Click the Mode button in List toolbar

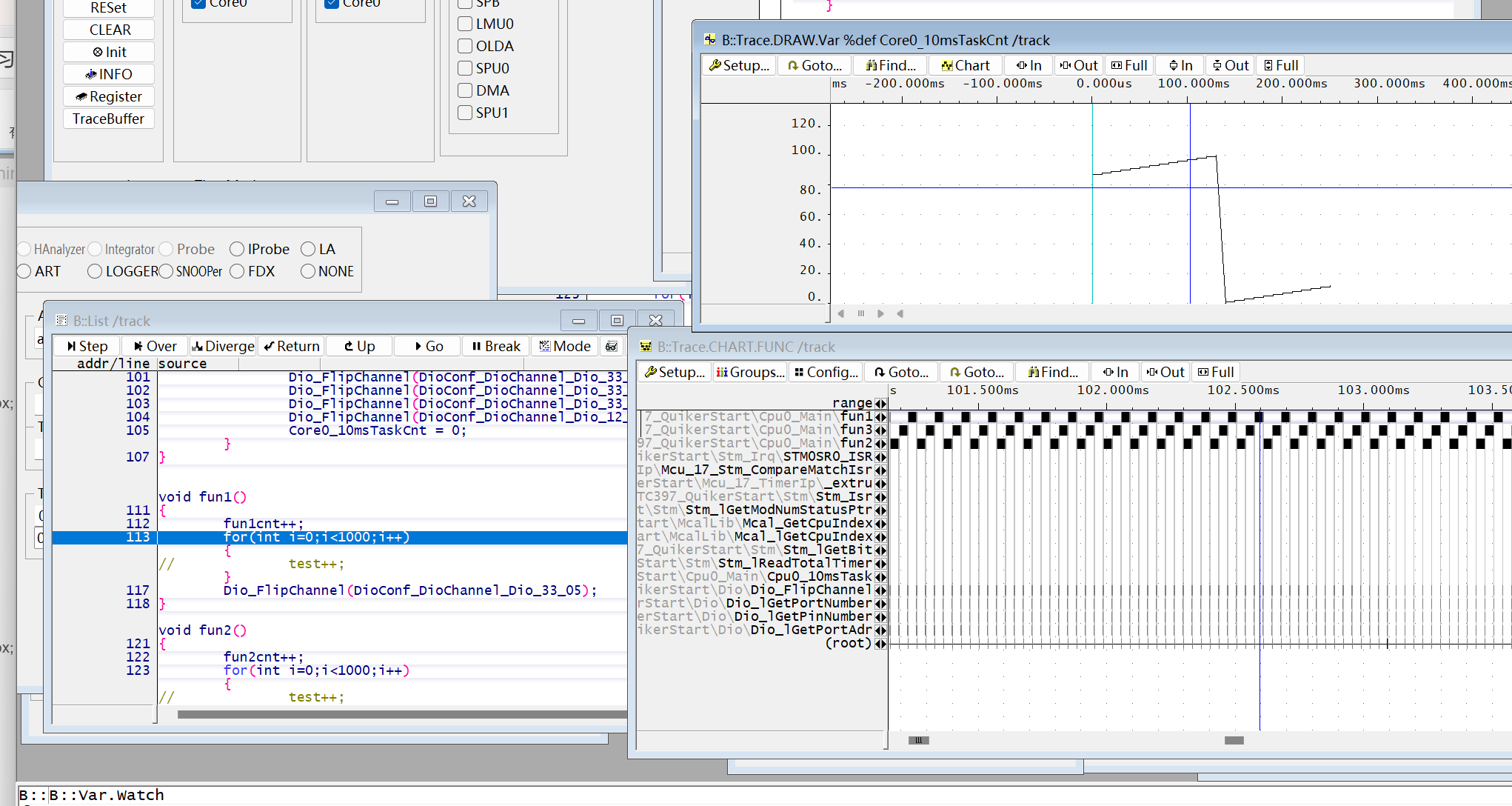565,346
